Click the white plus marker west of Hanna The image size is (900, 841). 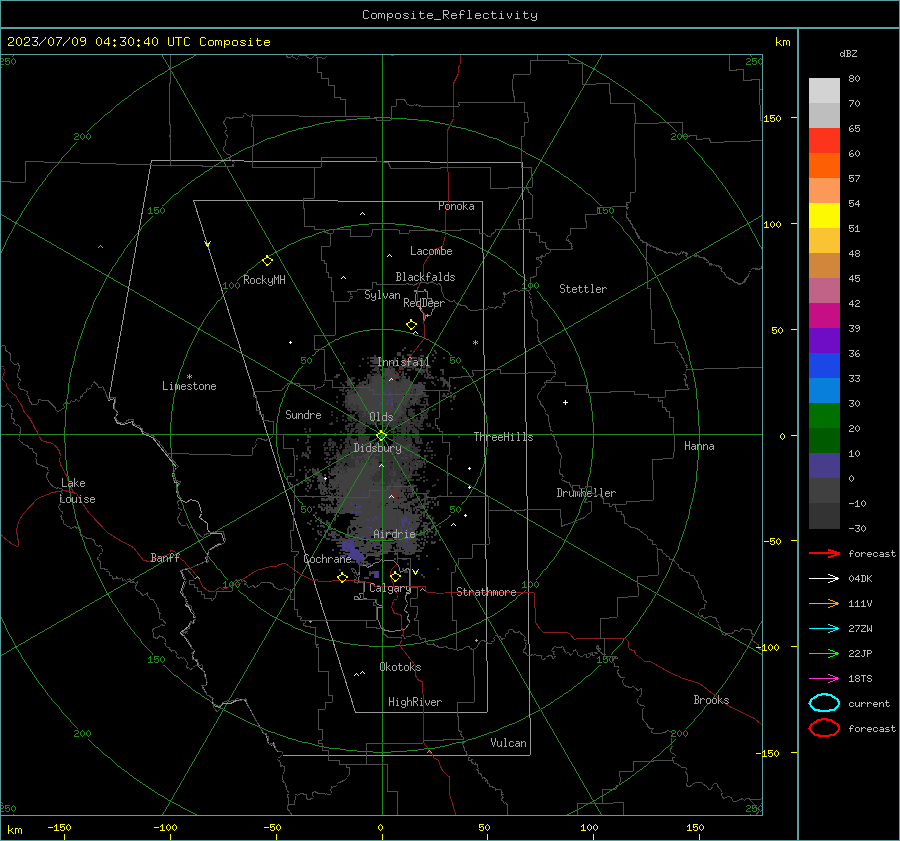click(x=565, y=402)
